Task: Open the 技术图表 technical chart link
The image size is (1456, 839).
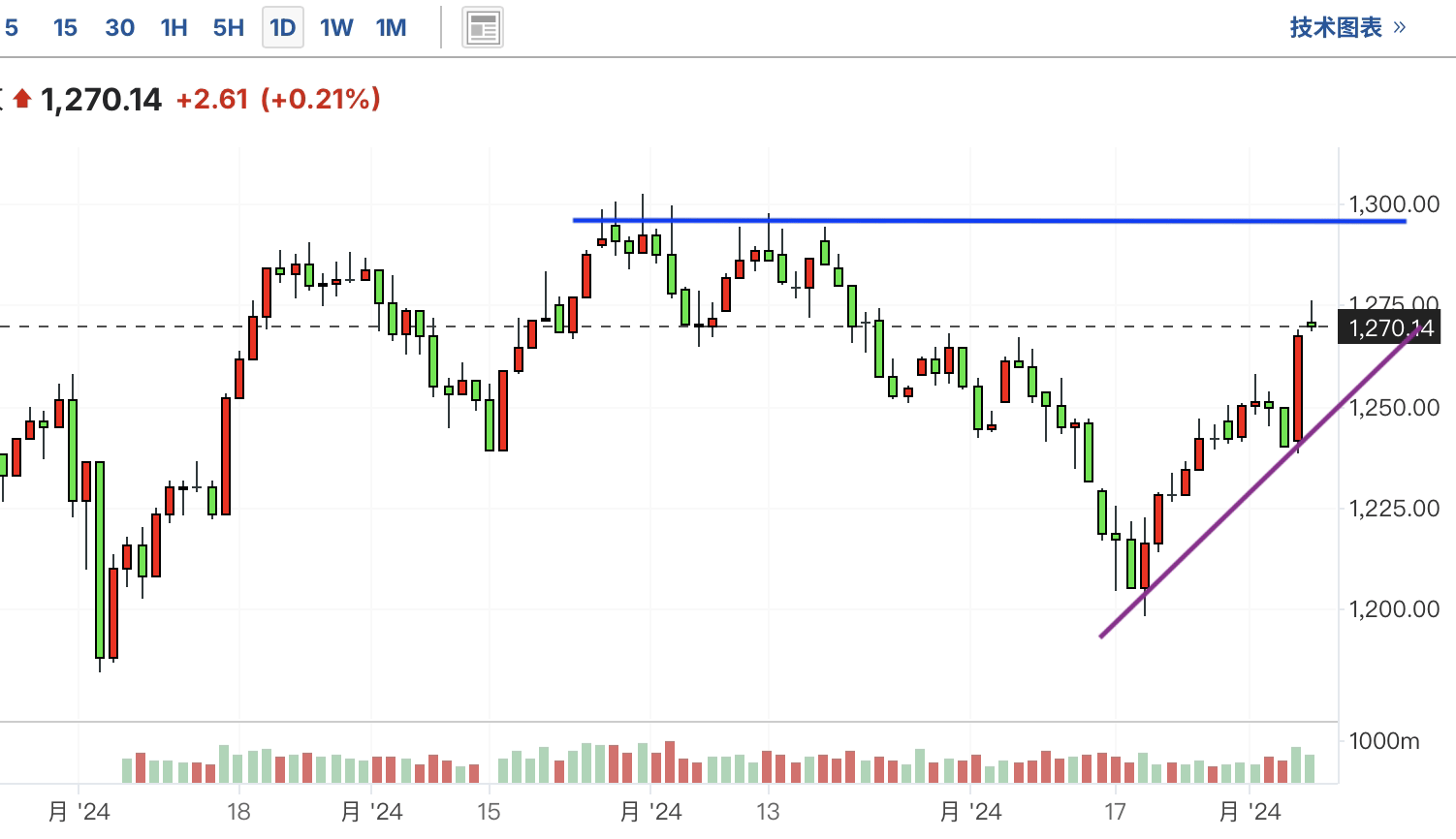Action: point(1347,27)
